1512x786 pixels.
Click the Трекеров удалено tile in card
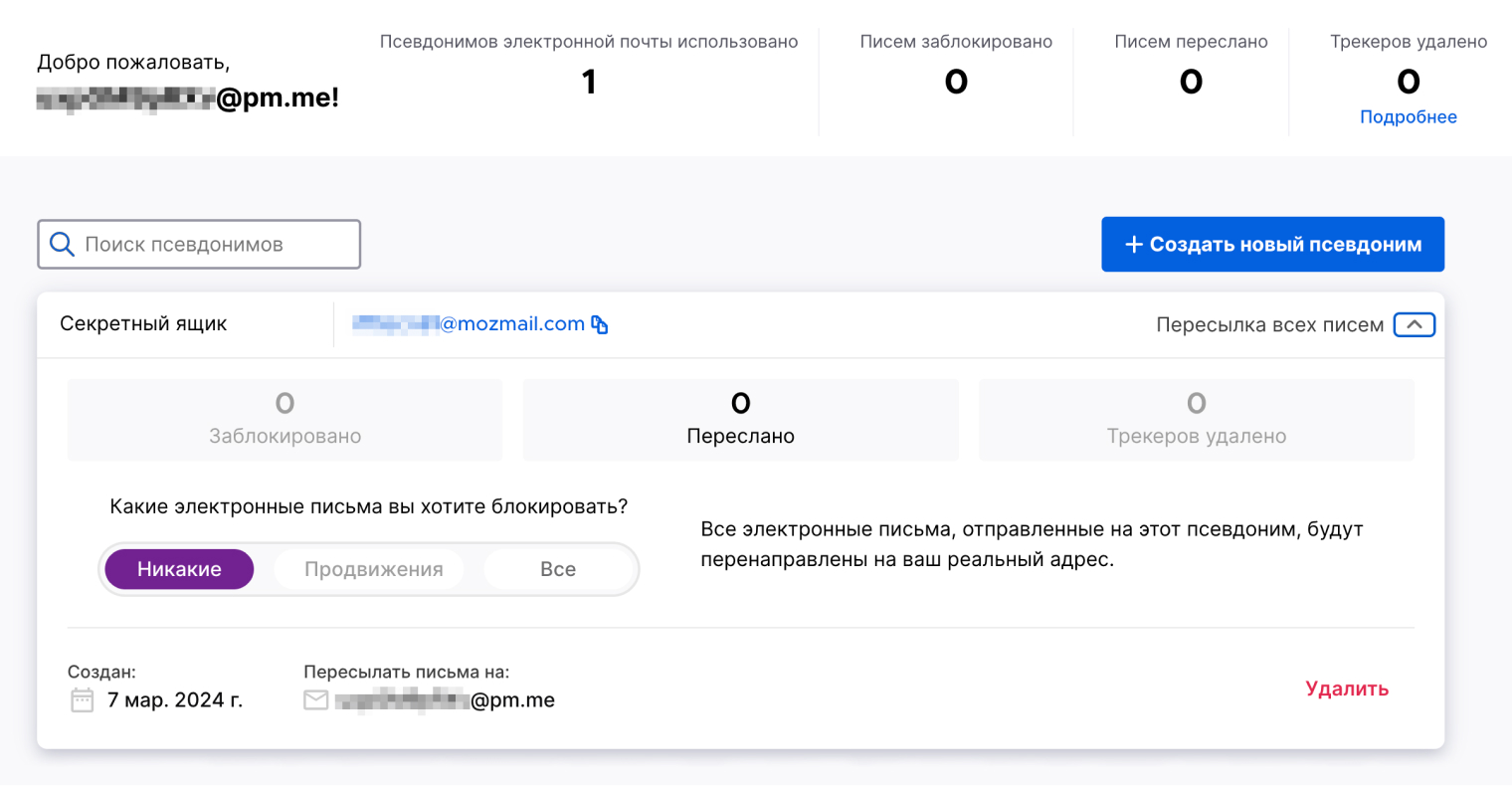coord(1197,420)
